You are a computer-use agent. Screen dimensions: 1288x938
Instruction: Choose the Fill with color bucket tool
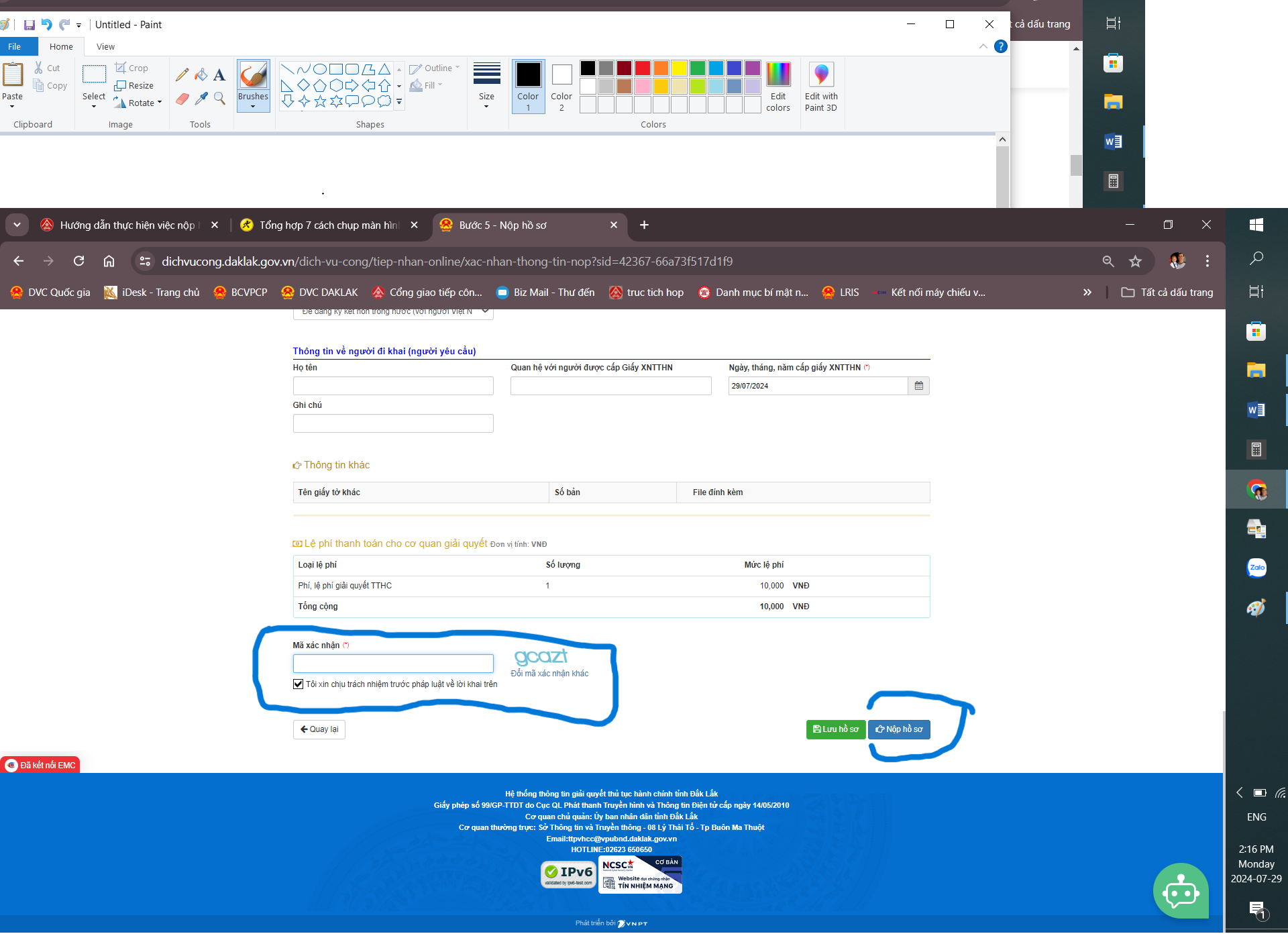pyautogui.click(x=201, y=74)
